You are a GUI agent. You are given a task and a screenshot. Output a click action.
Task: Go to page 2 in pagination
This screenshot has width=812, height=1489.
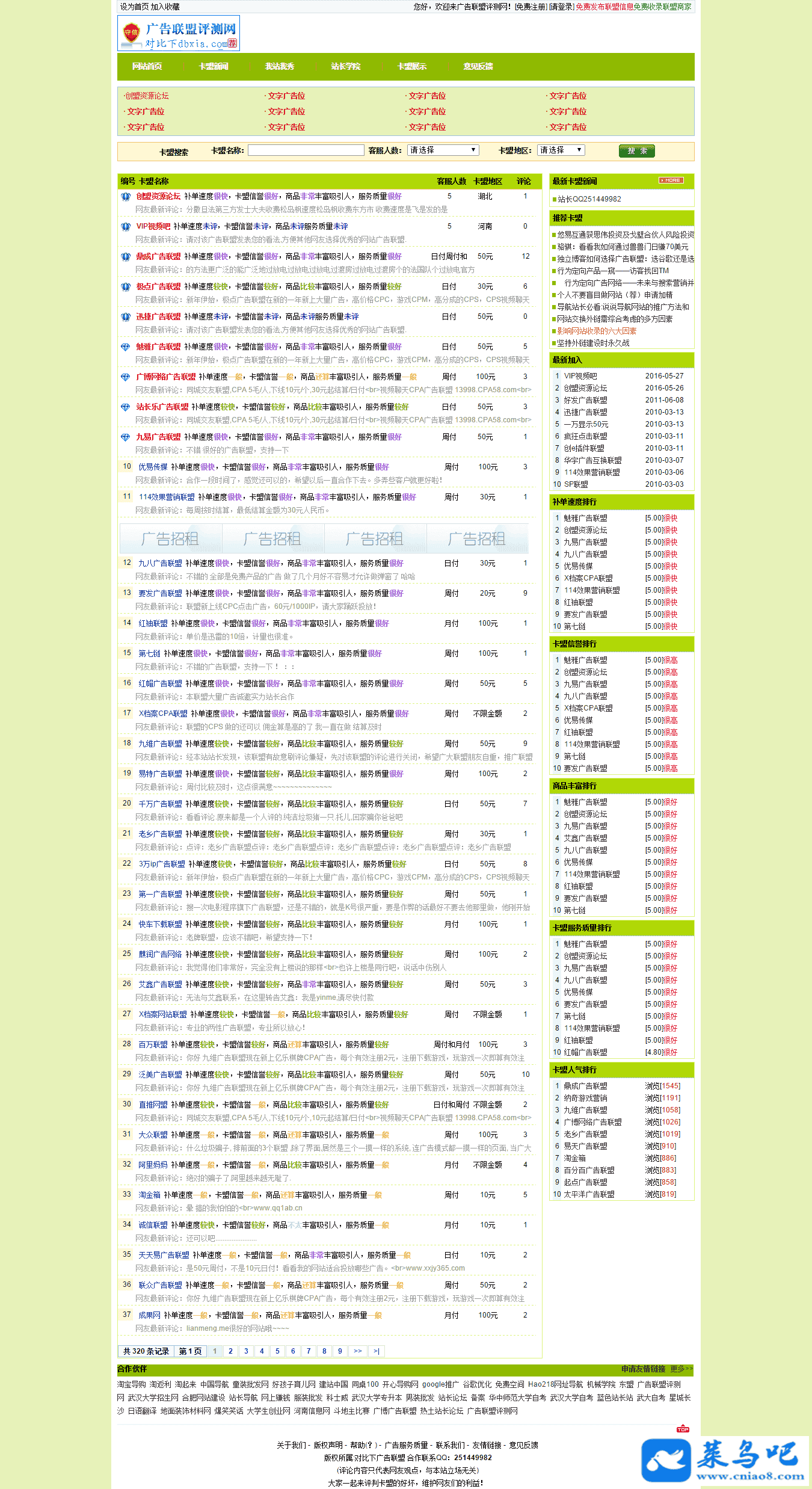pos(230,1351)
